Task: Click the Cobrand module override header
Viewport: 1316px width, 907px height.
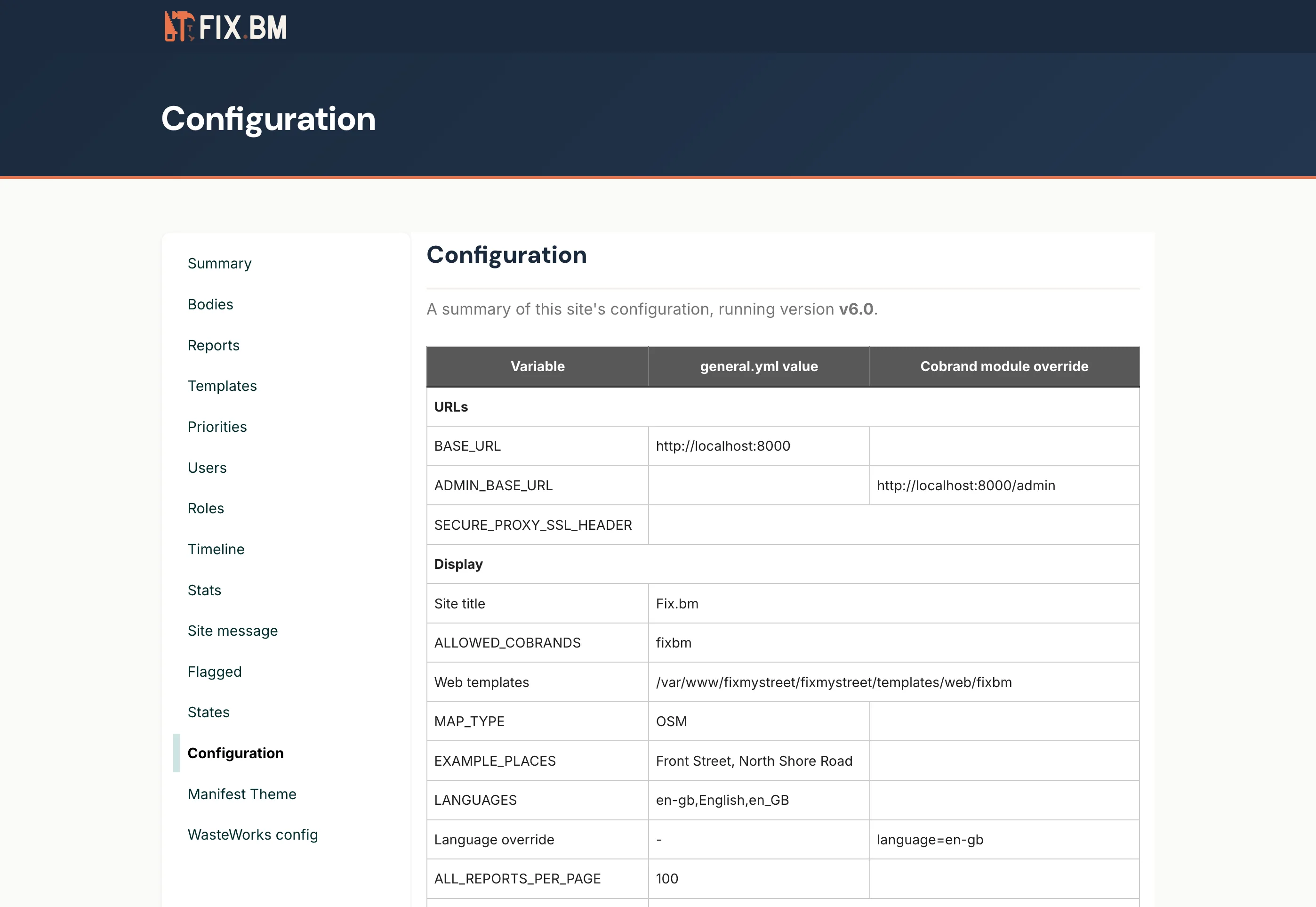Action: click(x=1004, y=366)
